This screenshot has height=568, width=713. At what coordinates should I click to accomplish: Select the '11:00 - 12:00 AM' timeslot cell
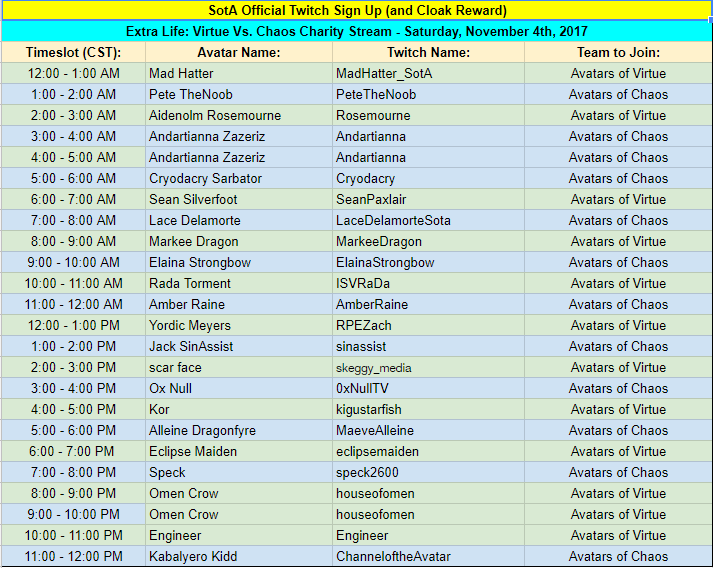tap(73, 304)
